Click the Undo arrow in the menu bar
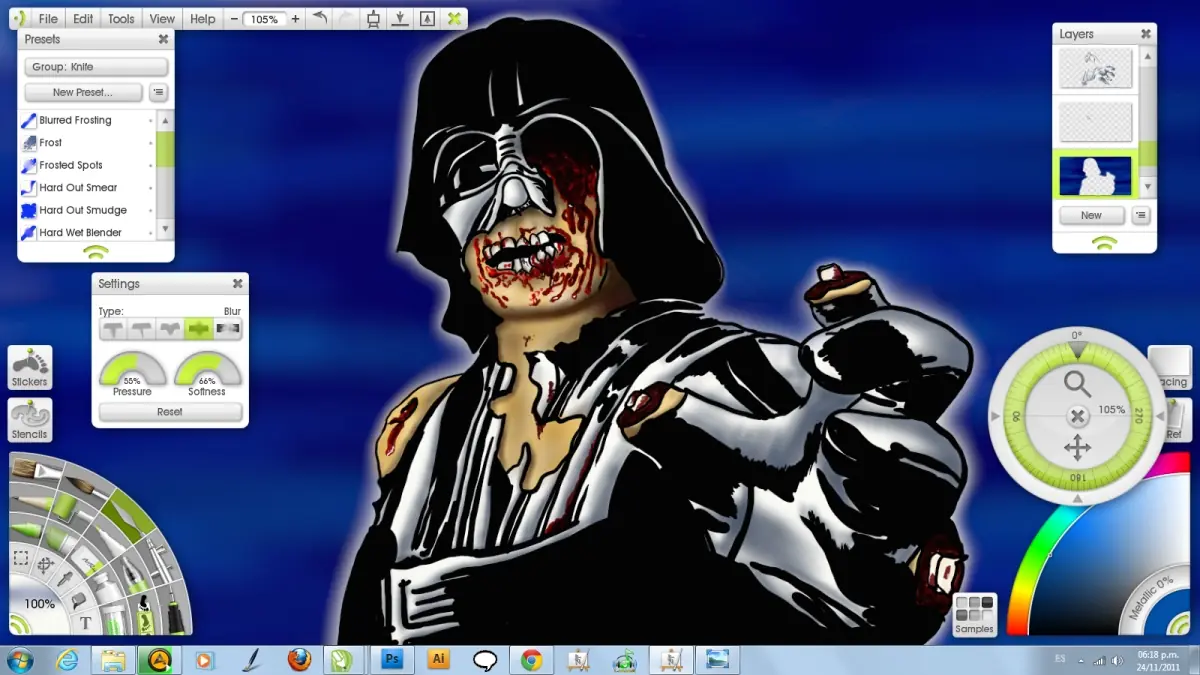The image size is (1200, 675). tap(321, 17)
